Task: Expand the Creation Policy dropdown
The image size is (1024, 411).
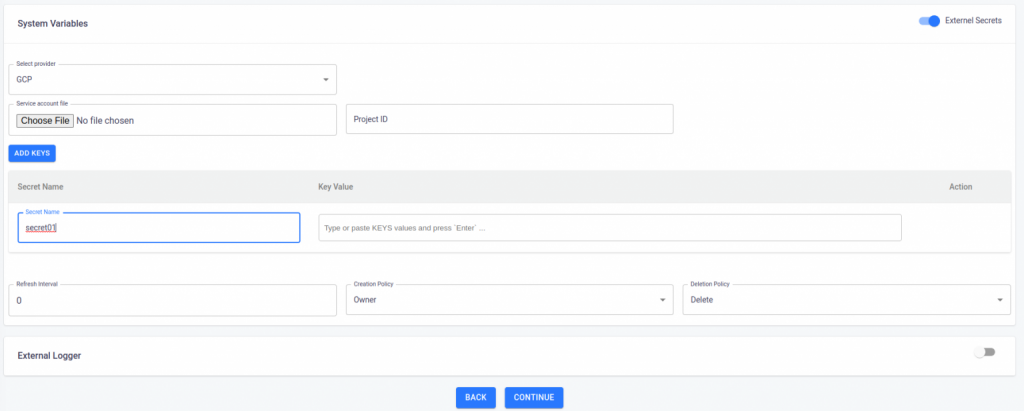Action: pos(509,299)
